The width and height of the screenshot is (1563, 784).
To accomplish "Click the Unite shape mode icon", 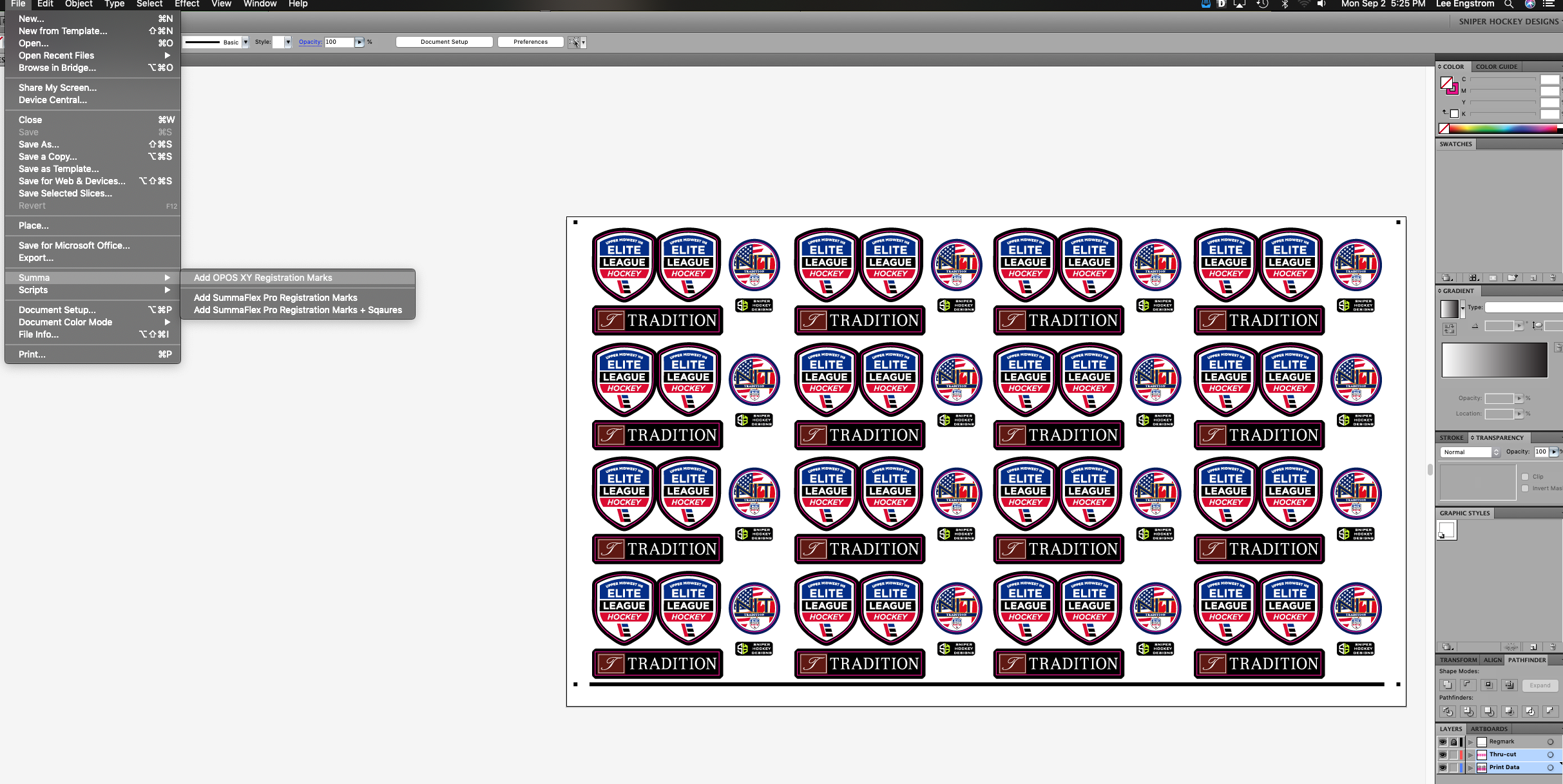I will (1447, 685).
